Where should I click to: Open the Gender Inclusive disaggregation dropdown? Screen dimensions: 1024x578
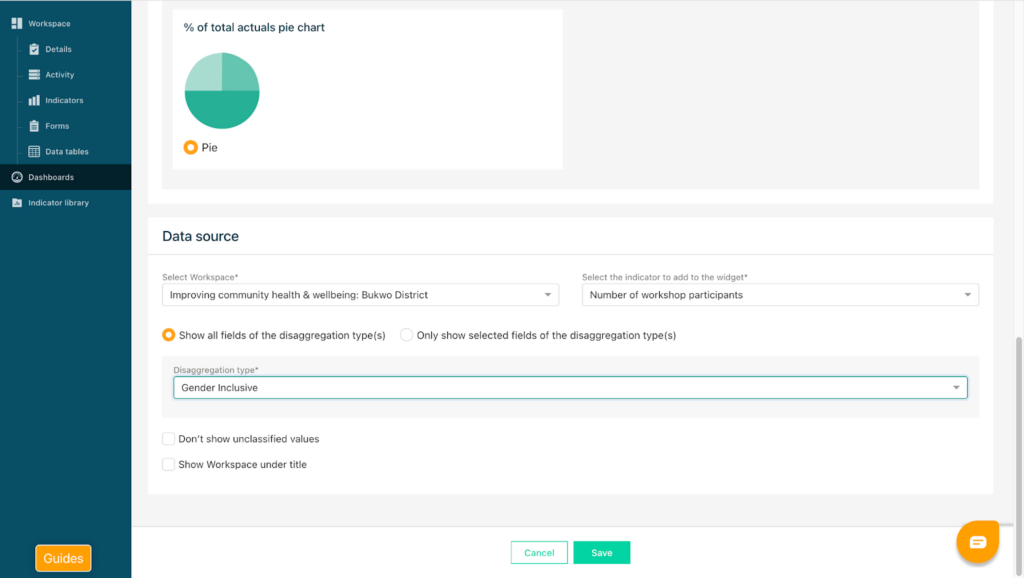(569, 387)
